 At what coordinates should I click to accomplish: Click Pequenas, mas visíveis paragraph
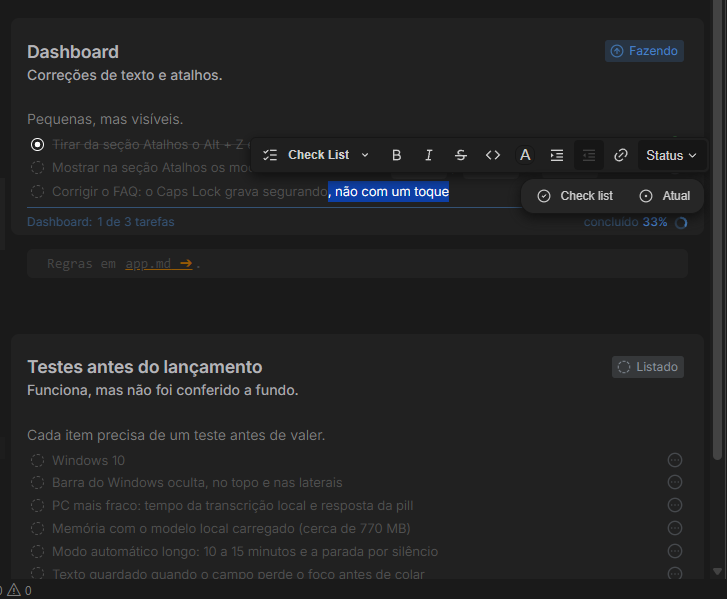(105, 119)
